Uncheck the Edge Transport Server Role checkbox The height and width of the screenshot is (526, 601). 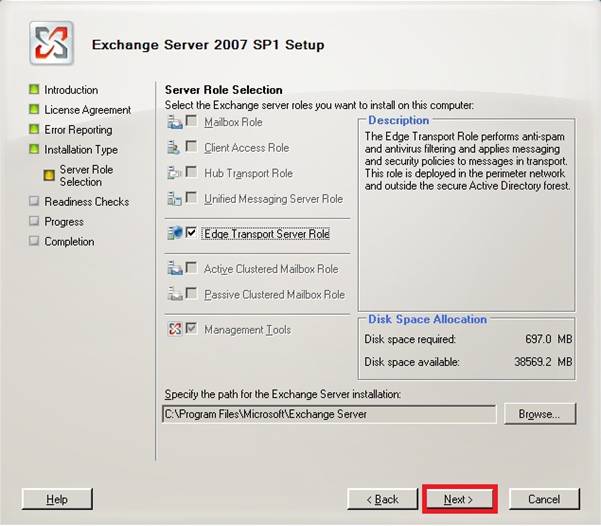191,232
